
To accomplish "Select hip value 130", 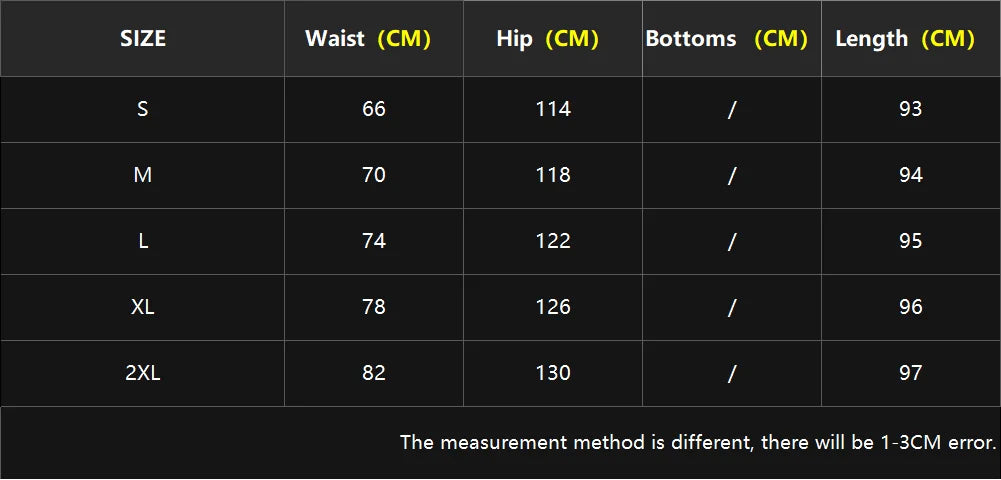I will [x=553, y=373].
